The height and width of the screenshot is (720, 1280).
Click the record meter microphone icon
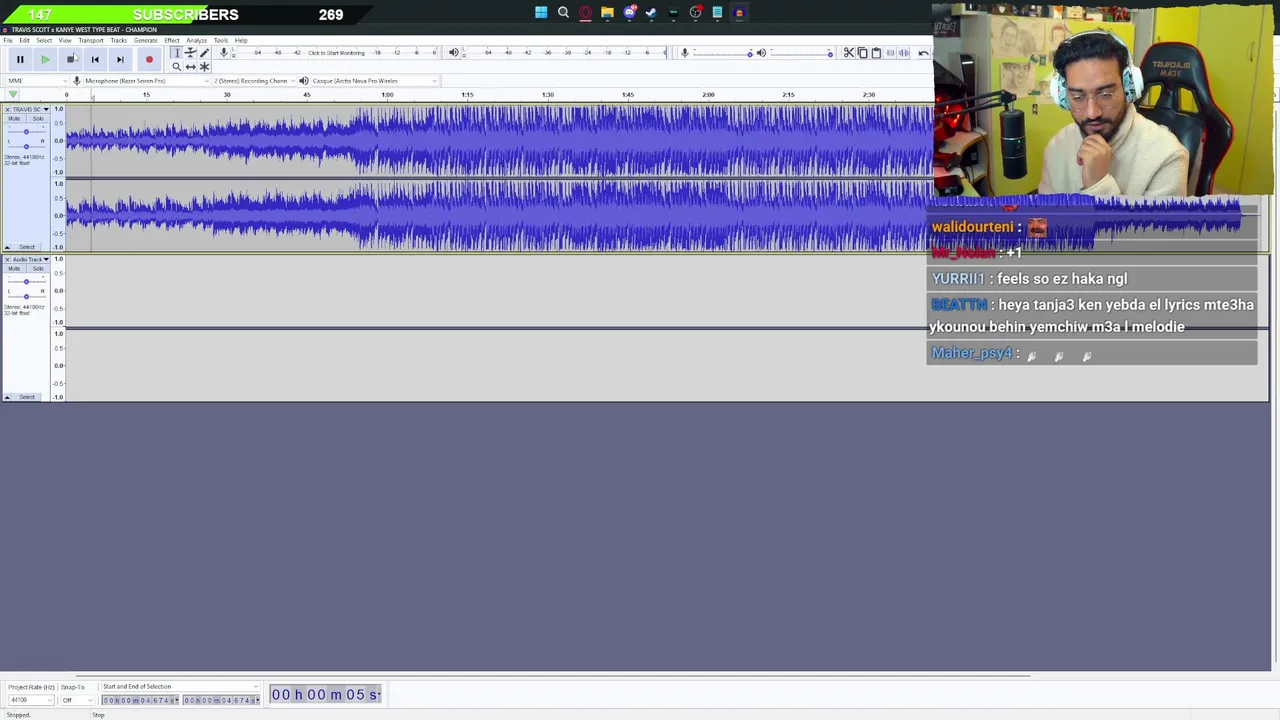(223, 53)
